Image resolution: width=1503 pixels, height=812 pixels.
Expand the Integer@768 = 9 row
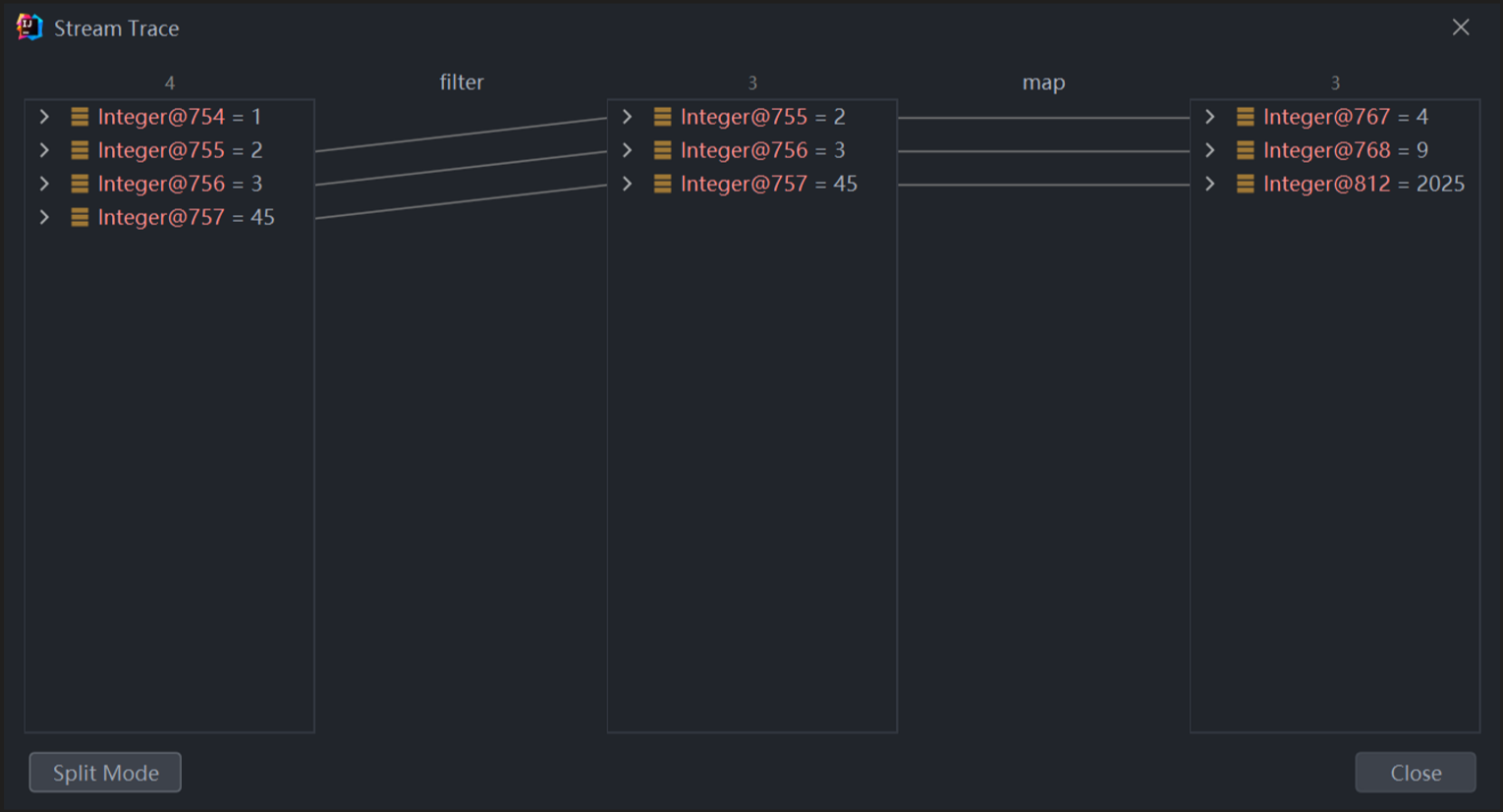coord(1209,150)
